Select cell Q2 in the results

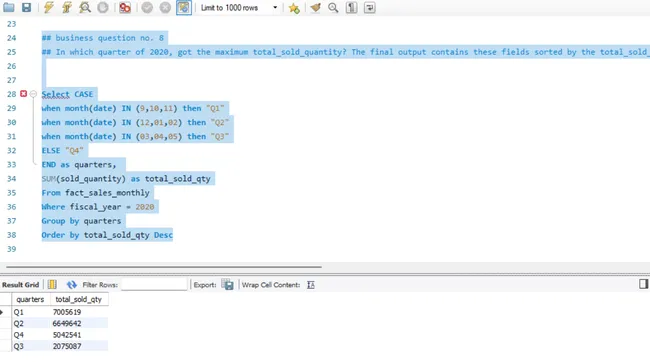pyautogui.click(x=31, y=323)
